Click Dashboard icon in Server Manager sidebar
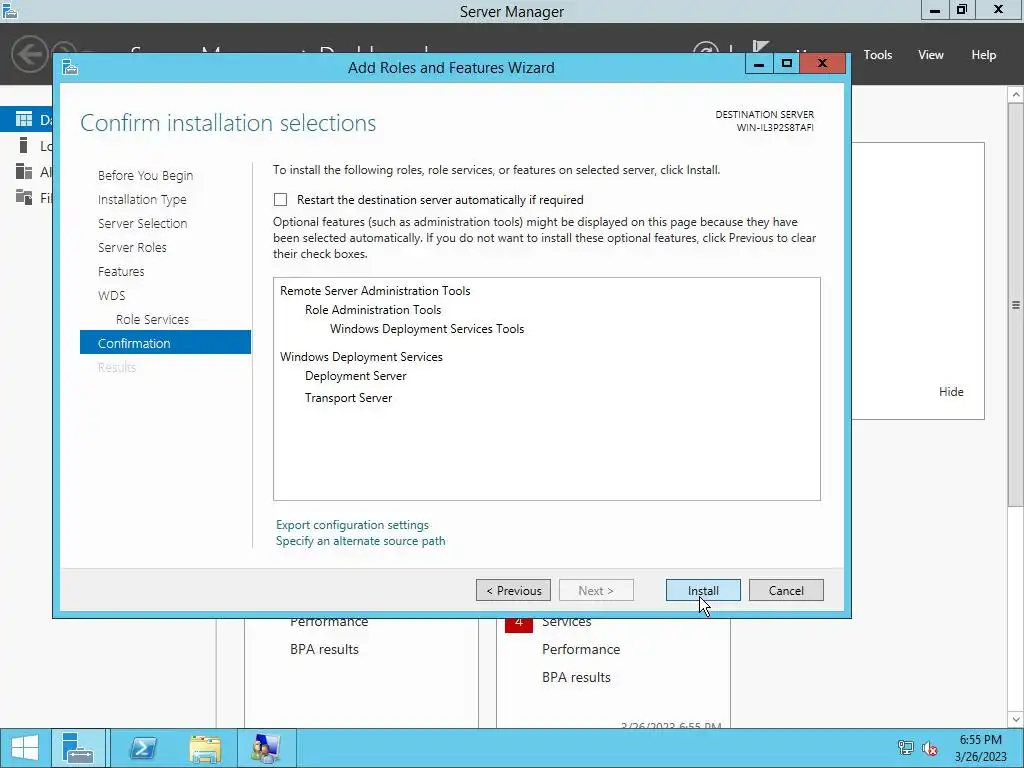The image size is (1024, 768). click(24, 119)
